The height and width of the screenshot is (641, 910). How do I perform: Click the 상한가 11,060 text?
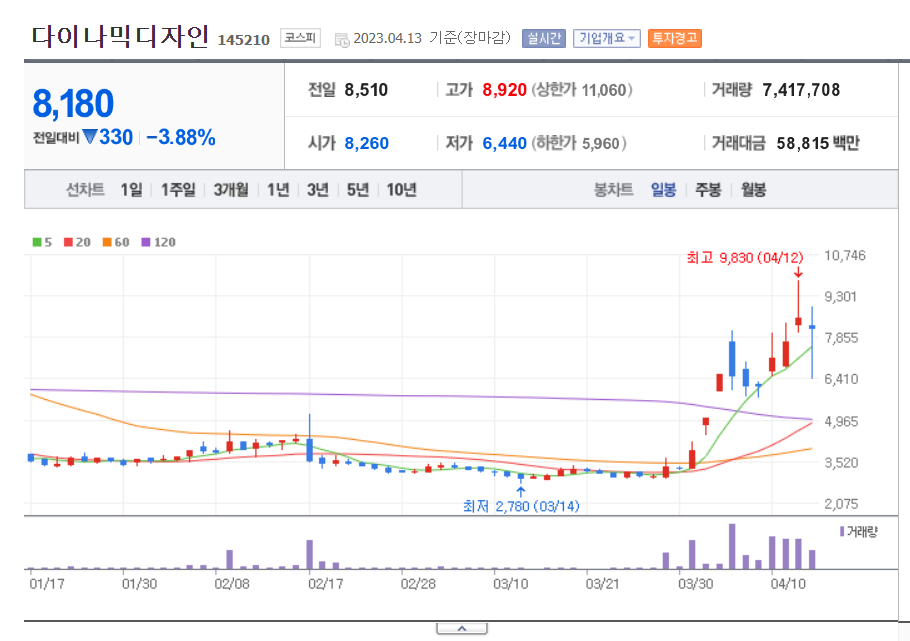582,90
